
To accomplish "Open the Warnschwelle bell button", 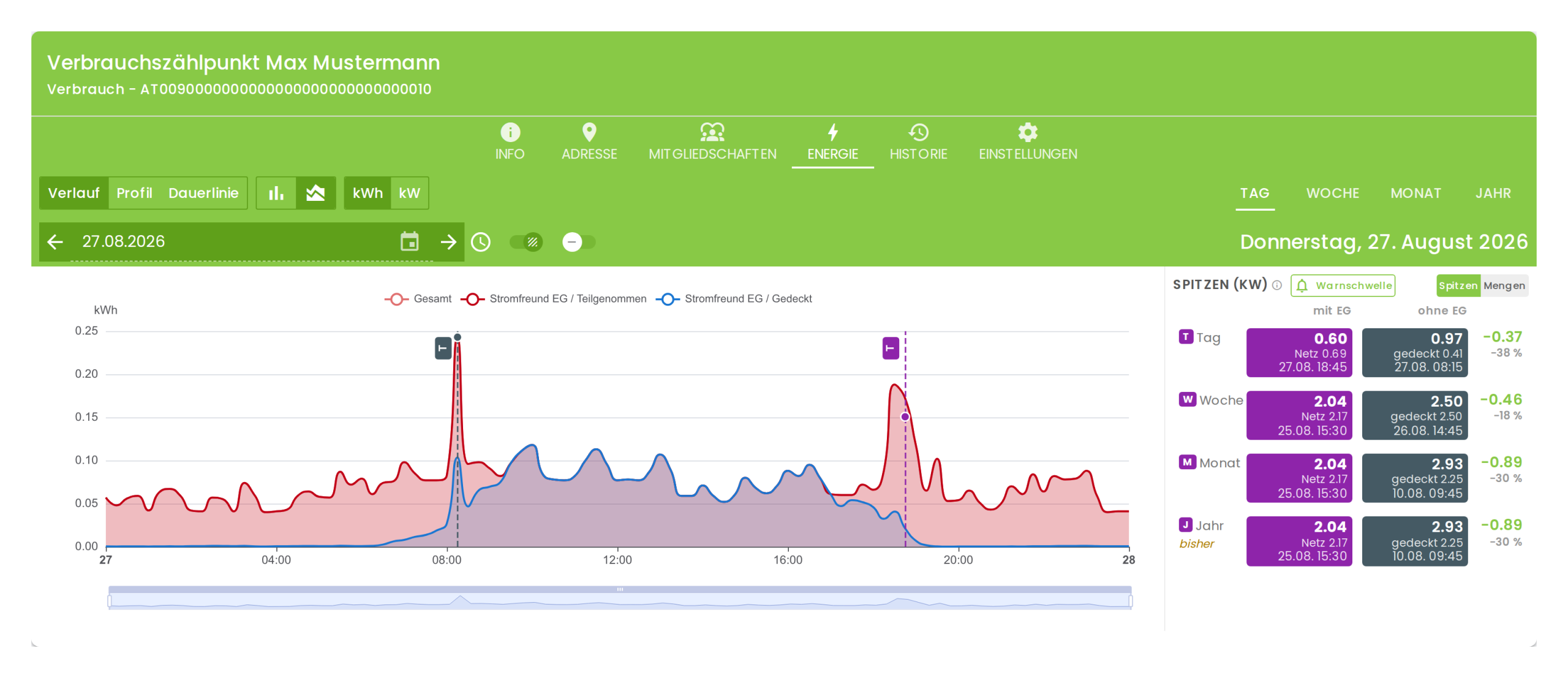I will (x=1343, y=285).
